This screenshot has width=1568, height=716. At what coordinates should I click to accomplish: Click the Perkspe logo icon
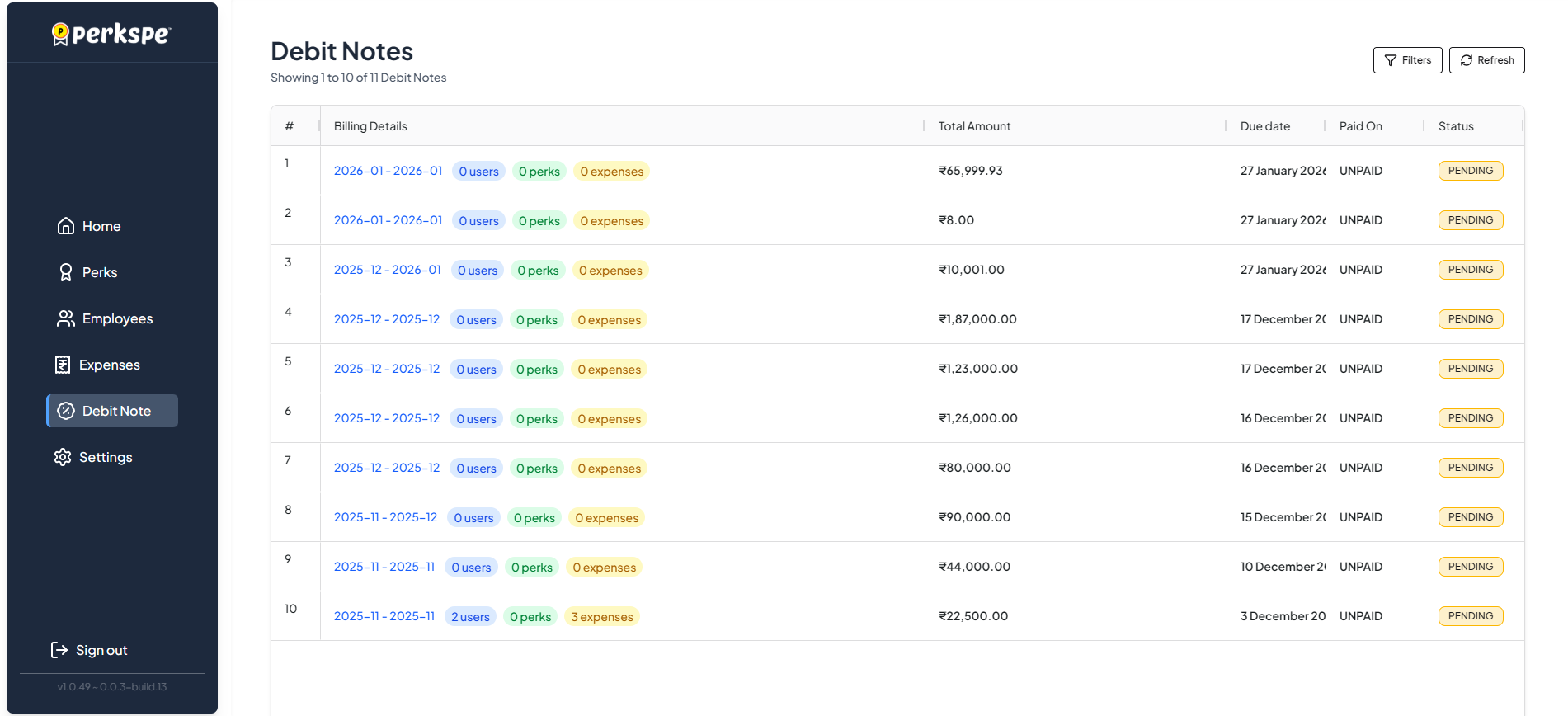click(x=60, y=34)
